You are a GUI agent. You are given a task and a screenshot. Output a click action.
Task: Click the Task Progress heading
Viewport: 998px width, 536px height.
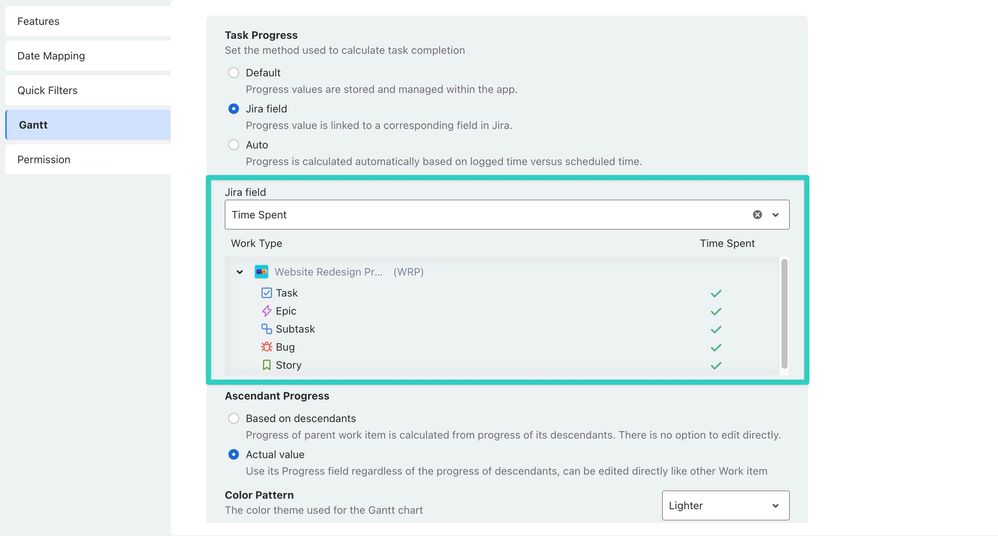coord(261,35)
